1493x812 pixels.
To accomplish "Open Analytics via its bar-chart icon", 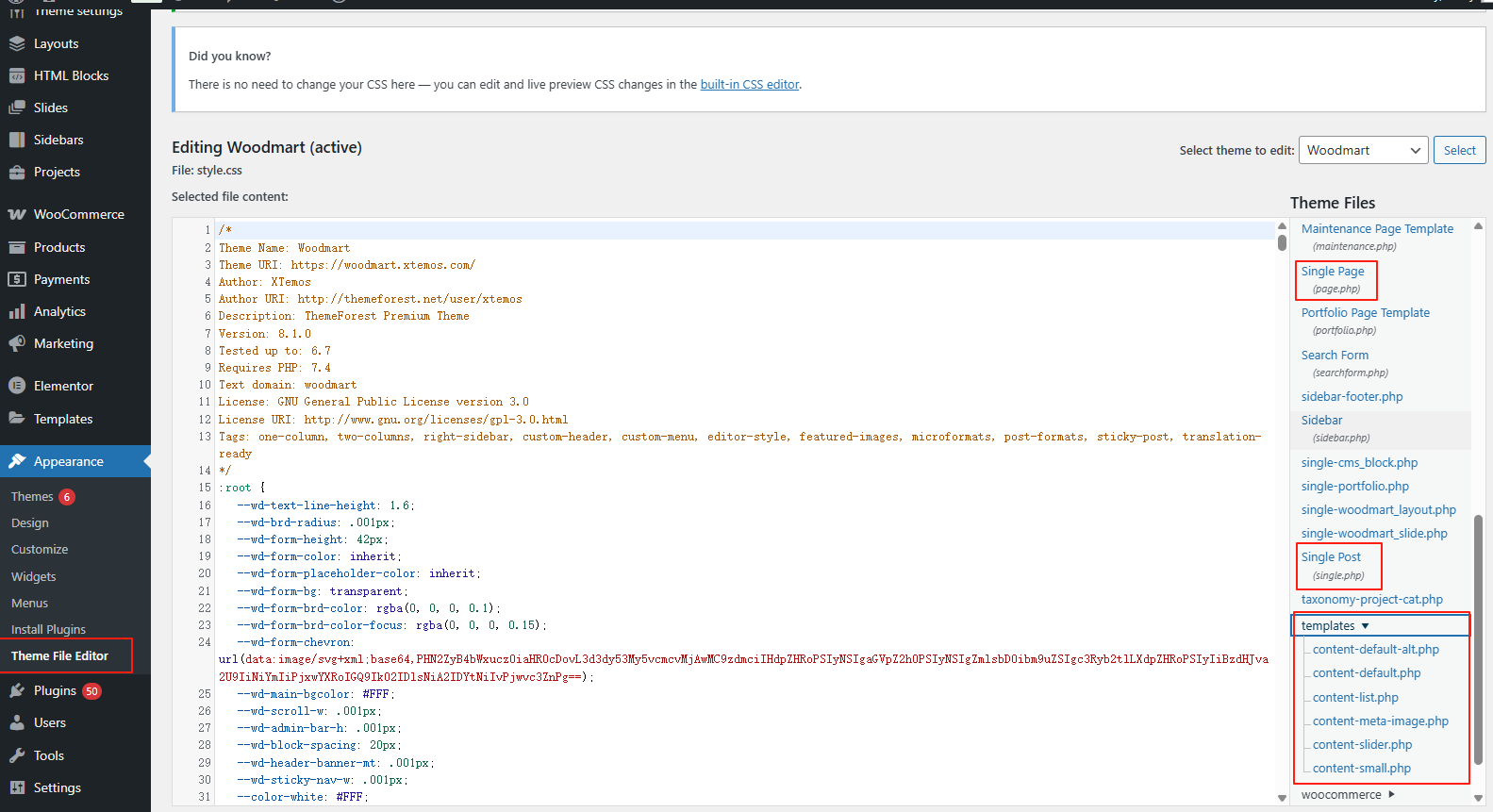I will [x=17, y=311].
